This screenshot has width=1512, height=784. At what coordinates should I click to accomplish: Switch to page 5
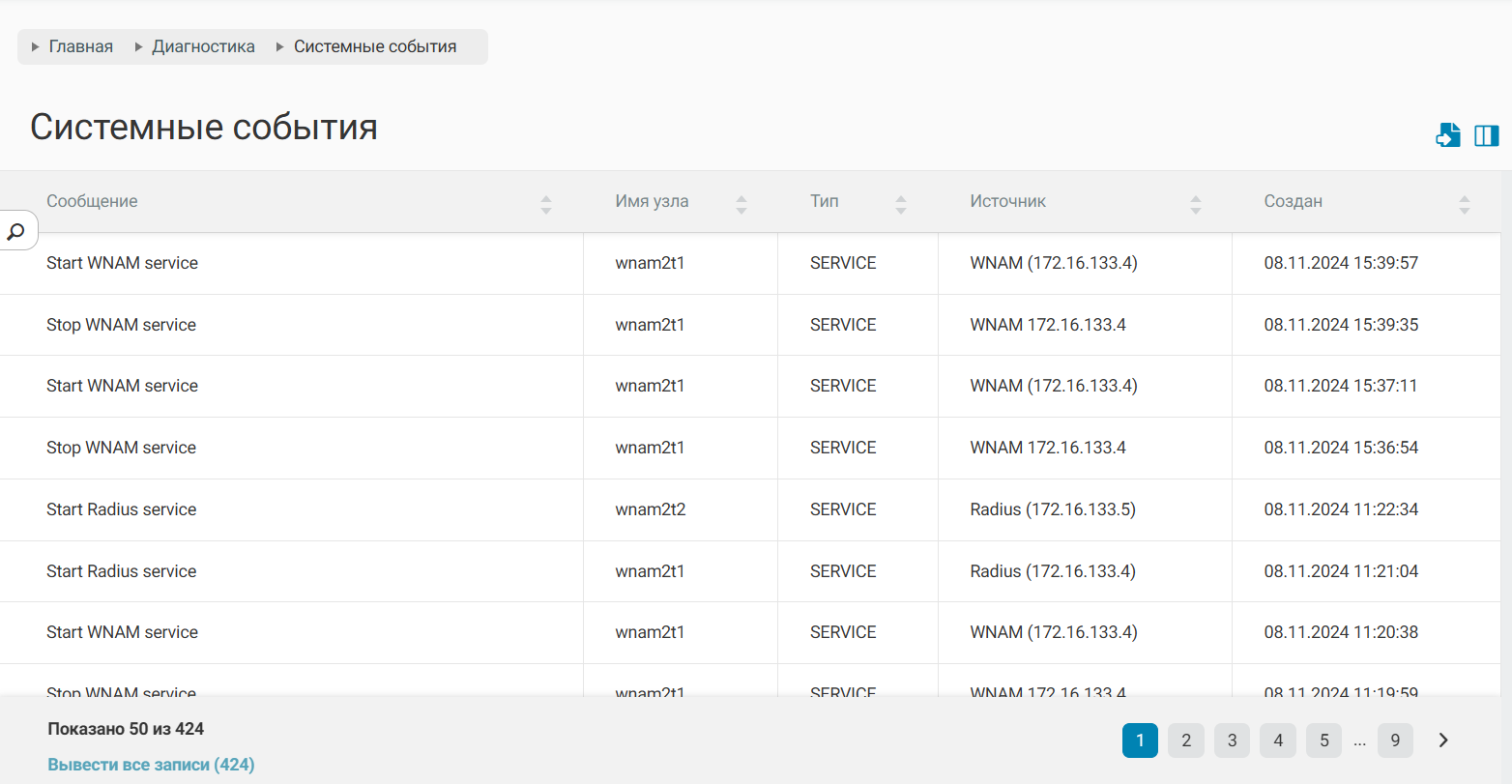(1323, 740)
